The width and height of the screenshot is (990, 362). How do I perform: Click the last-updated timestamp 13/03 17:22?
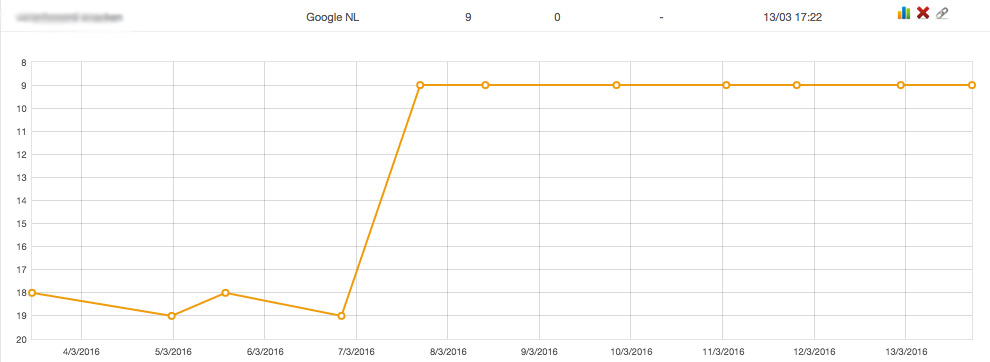tap(793, 18)
